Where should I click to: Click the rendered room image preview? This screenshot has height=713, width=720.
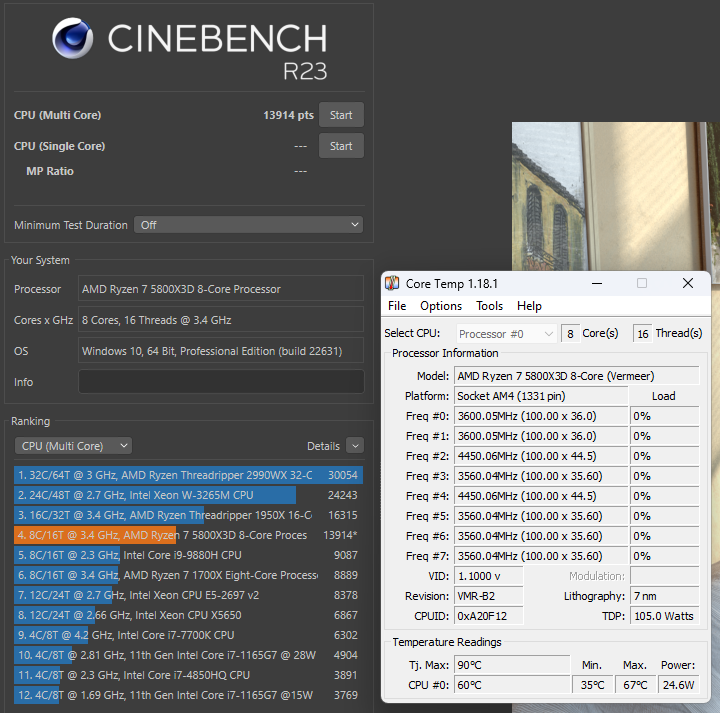pyautogui.click(x=615, y=196)
